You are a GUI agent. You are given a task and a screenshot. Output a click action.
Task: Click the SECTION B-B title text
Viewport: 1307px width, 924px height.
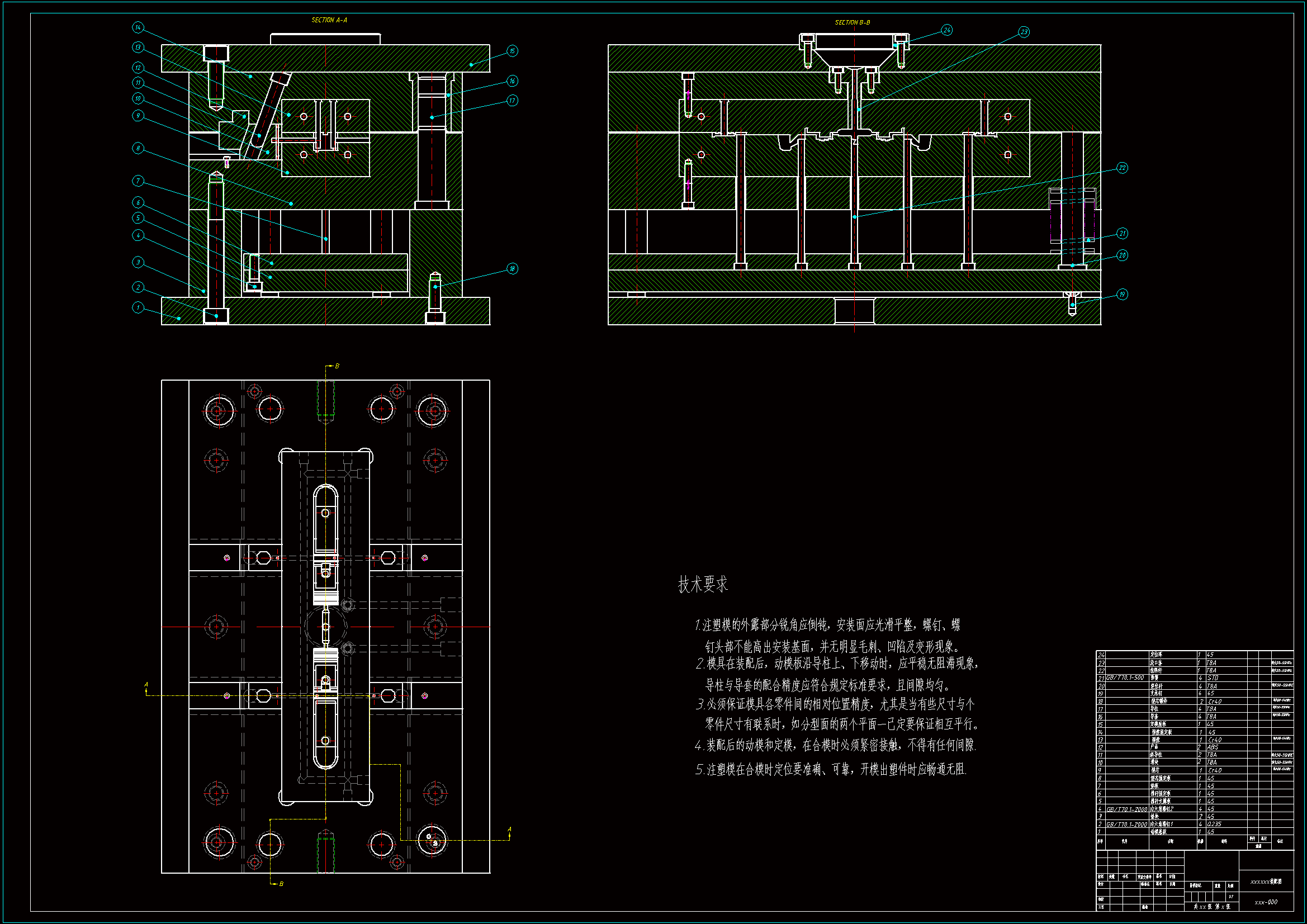(x=852, y=23)
